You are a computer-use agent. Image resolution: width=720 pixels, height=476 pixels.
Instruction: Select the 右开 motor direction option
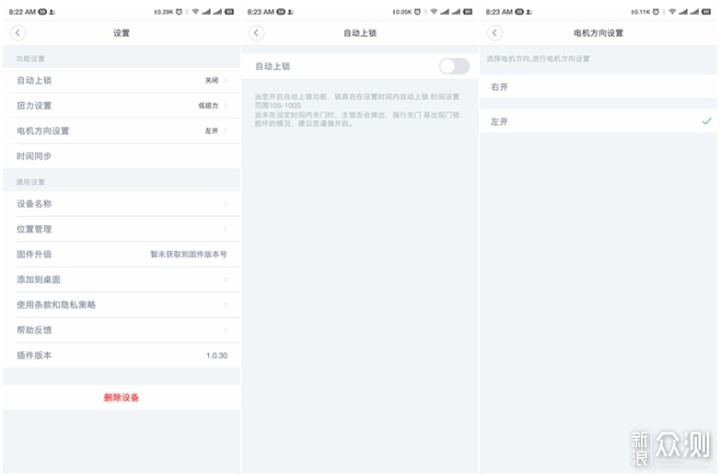[x=598, y=87]
